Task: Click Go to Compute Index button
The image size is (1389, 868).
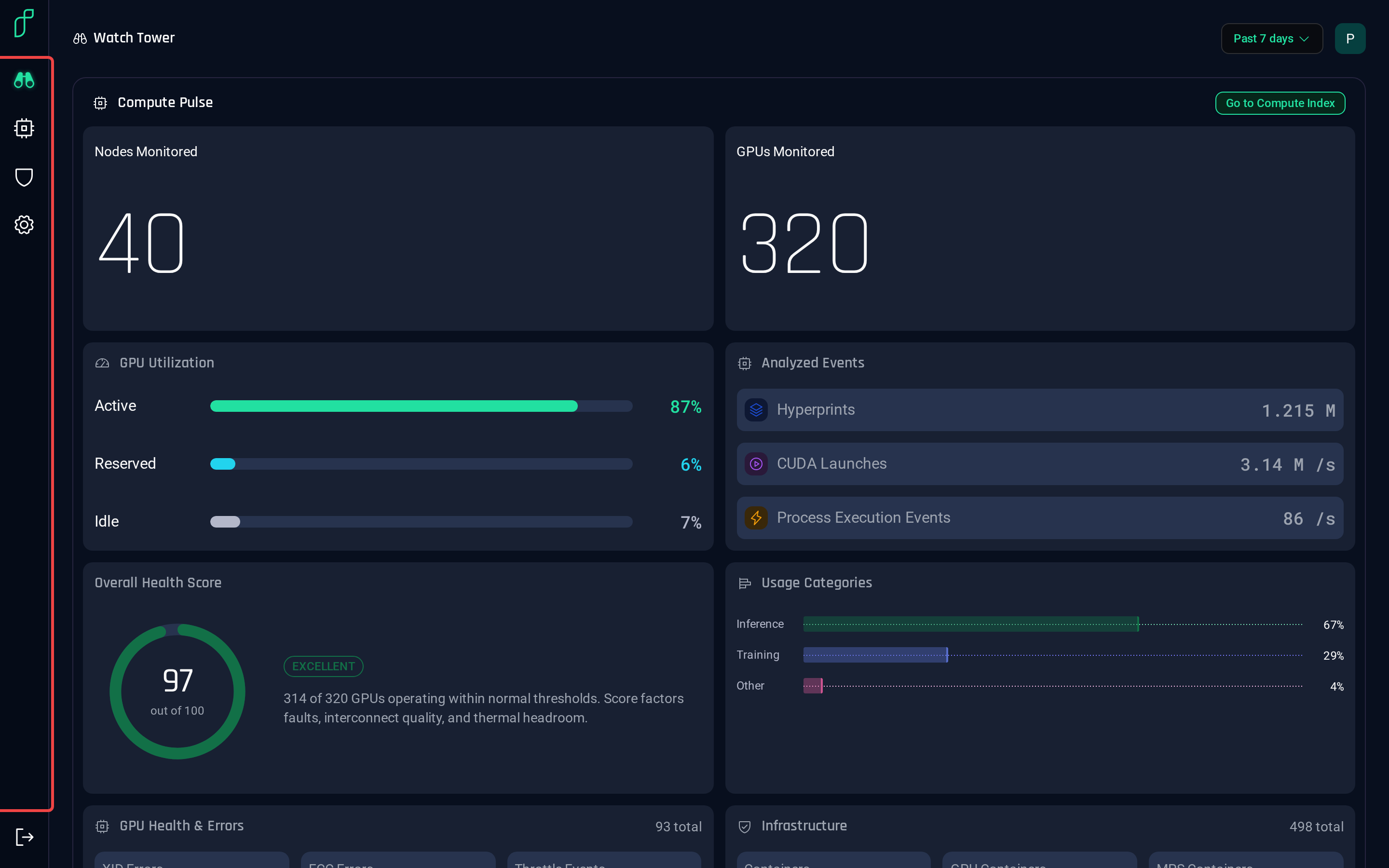Action: [x=1280, y=103]
